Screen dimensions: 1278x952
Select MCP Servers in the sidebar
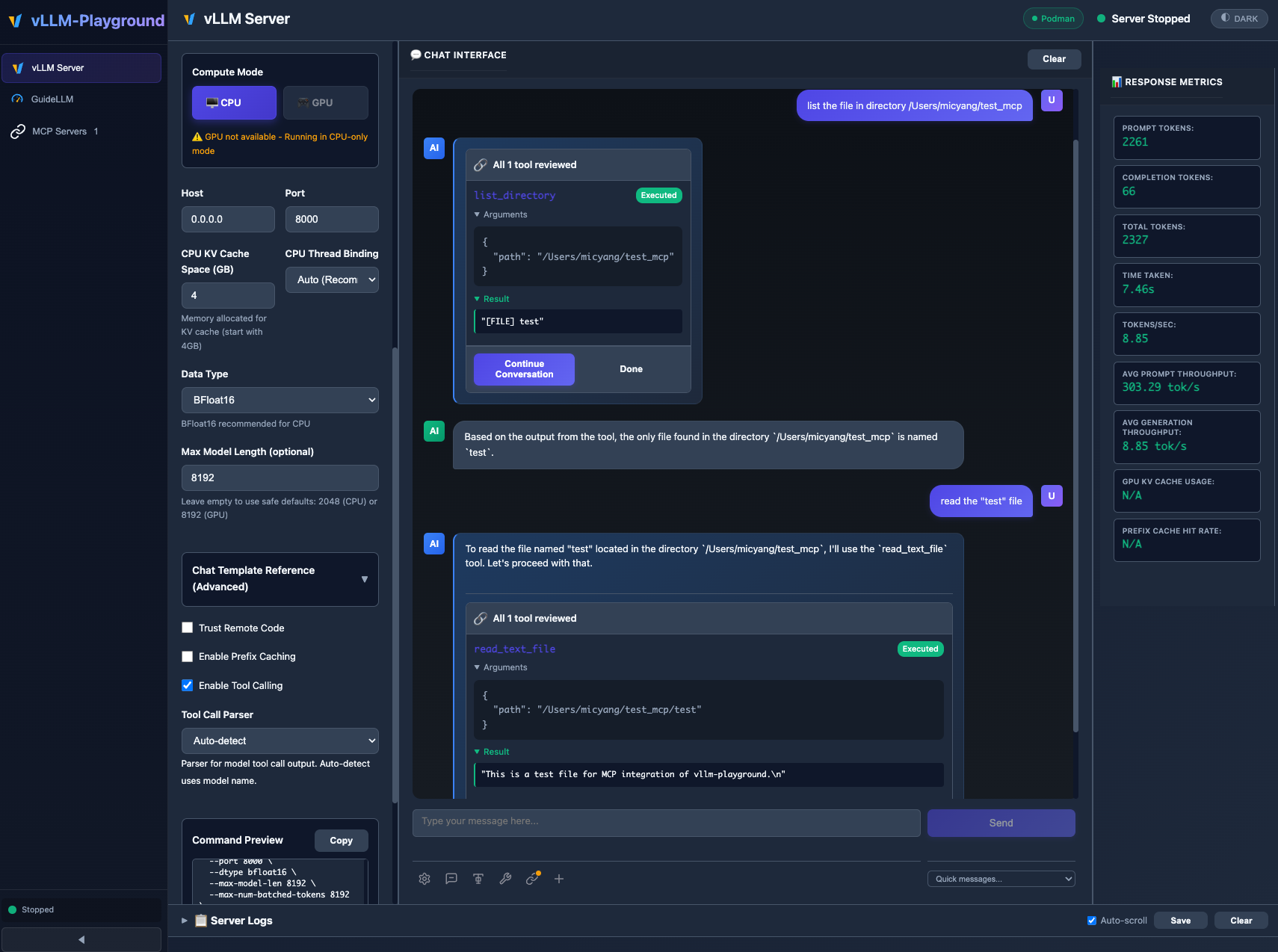click(x=62, y=131)
